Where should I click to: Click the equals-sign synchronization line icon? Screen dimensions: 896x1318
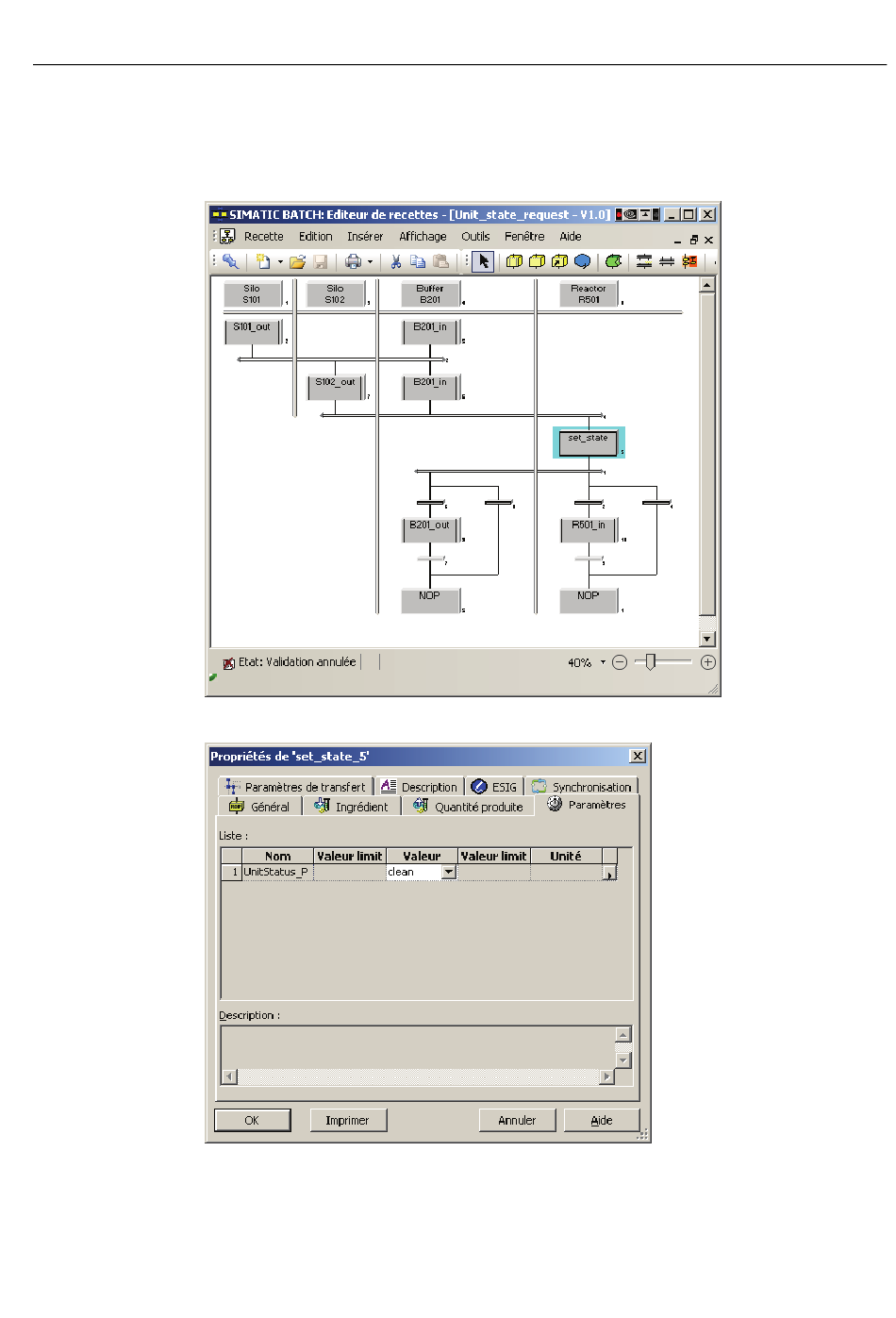(x=667, y=261)
